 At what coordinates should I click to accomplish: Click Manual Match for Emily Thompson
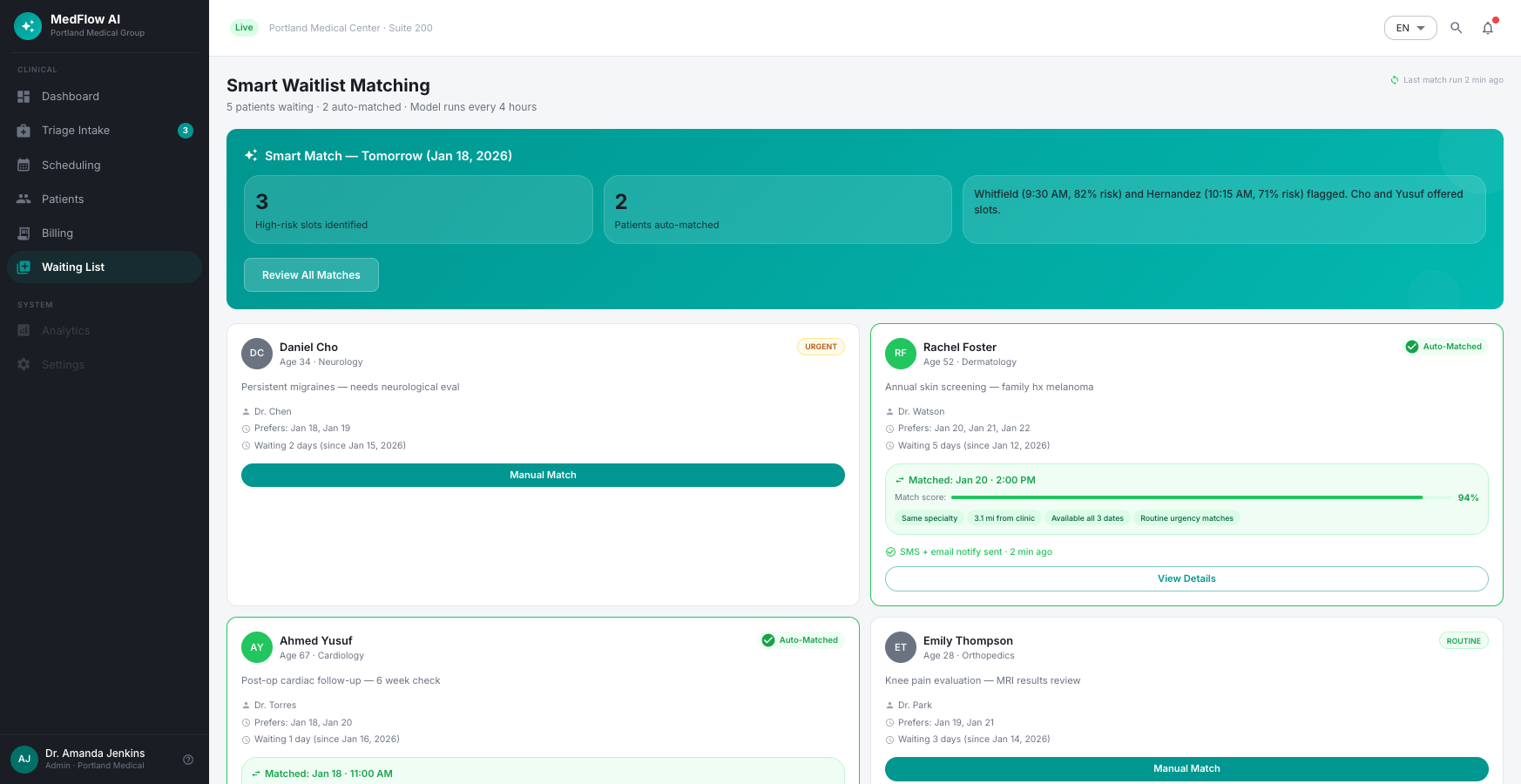tap(1186, 768)
